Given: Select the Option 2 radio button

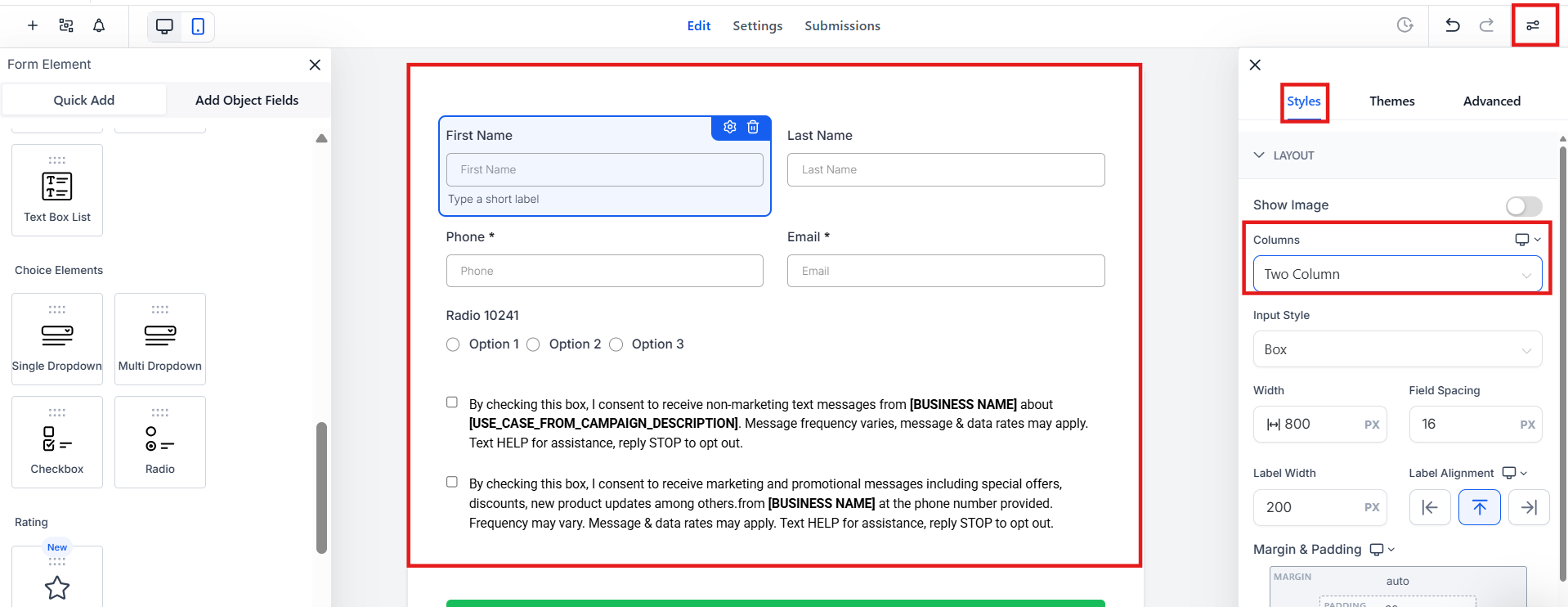Looking at the screenshot, I should [533, 344].
